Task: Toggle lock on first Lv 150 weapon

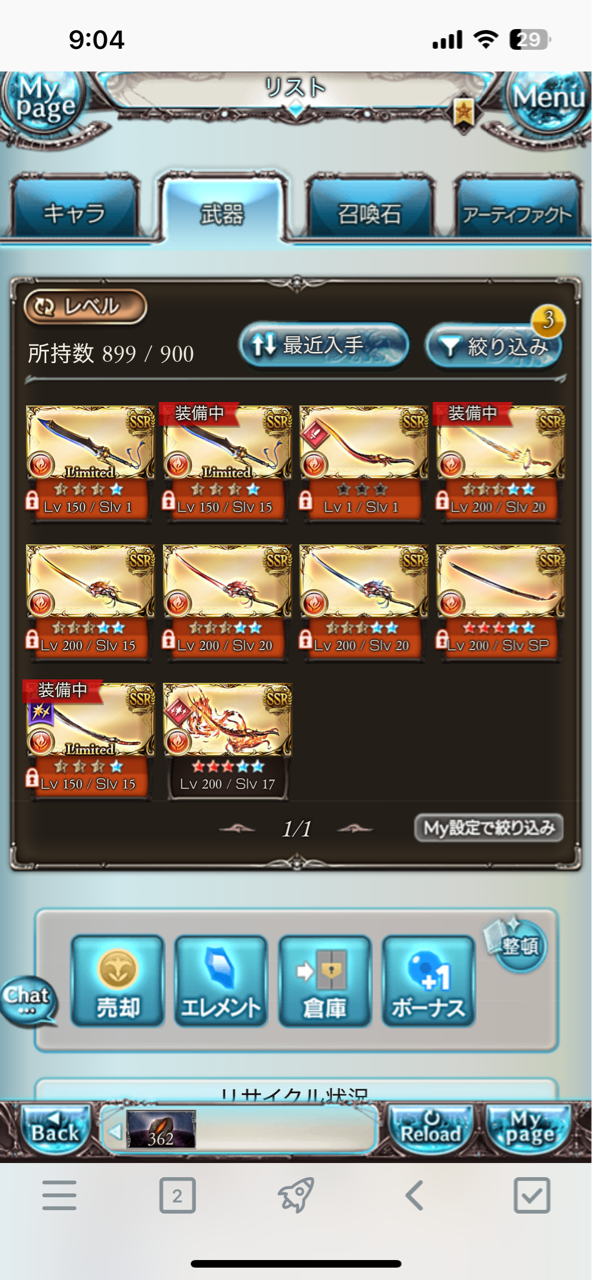Action: [x=34, y=500]
